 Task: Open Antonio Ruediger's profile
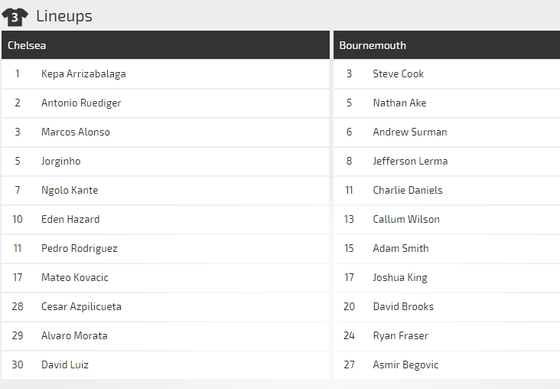[81, 103]
